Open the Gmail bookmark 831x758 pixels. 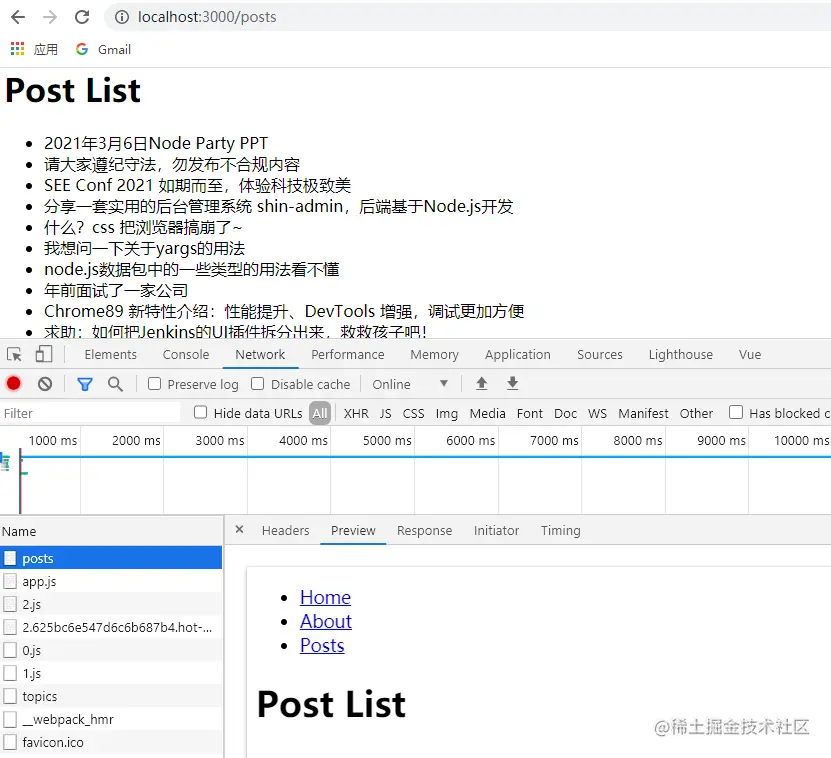tap(103, 49)
